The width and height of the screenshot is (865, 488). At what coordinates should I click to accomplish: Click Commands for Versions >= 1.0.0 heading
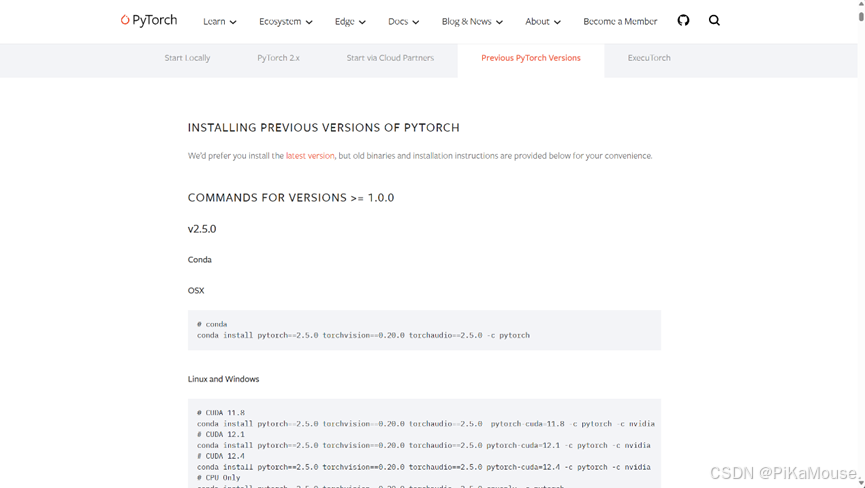coord(291,198)
